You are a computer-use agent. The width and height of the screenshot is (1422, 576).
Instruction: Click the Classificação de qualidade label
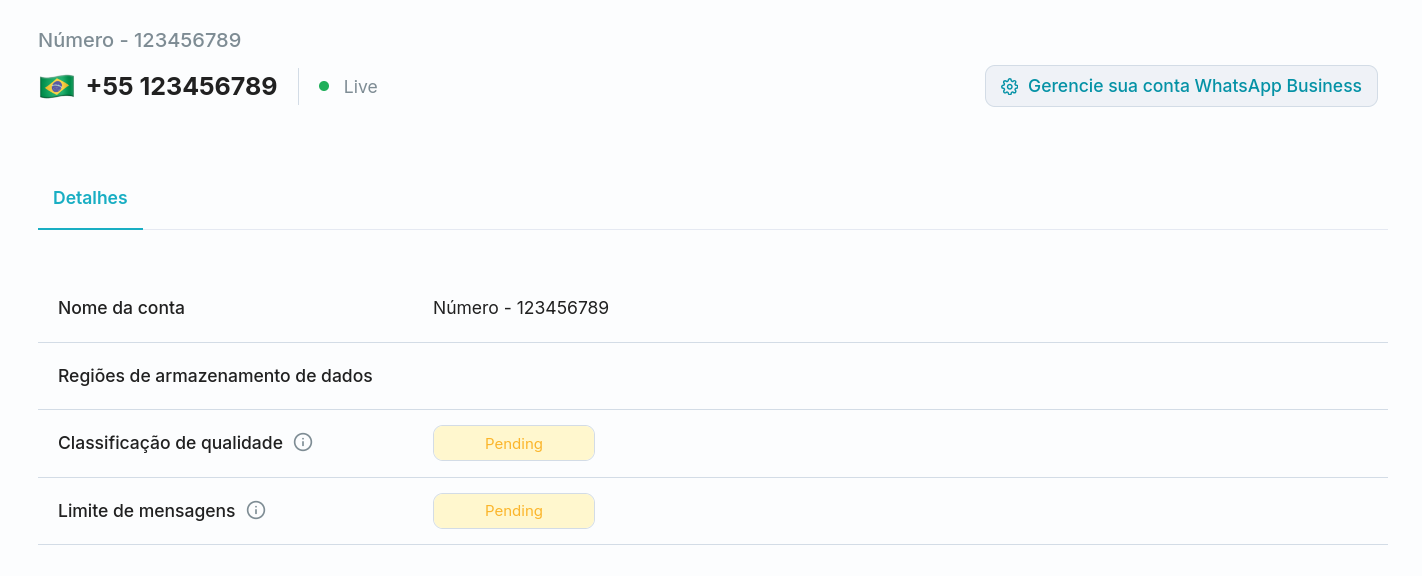click(x=170, y=443)
